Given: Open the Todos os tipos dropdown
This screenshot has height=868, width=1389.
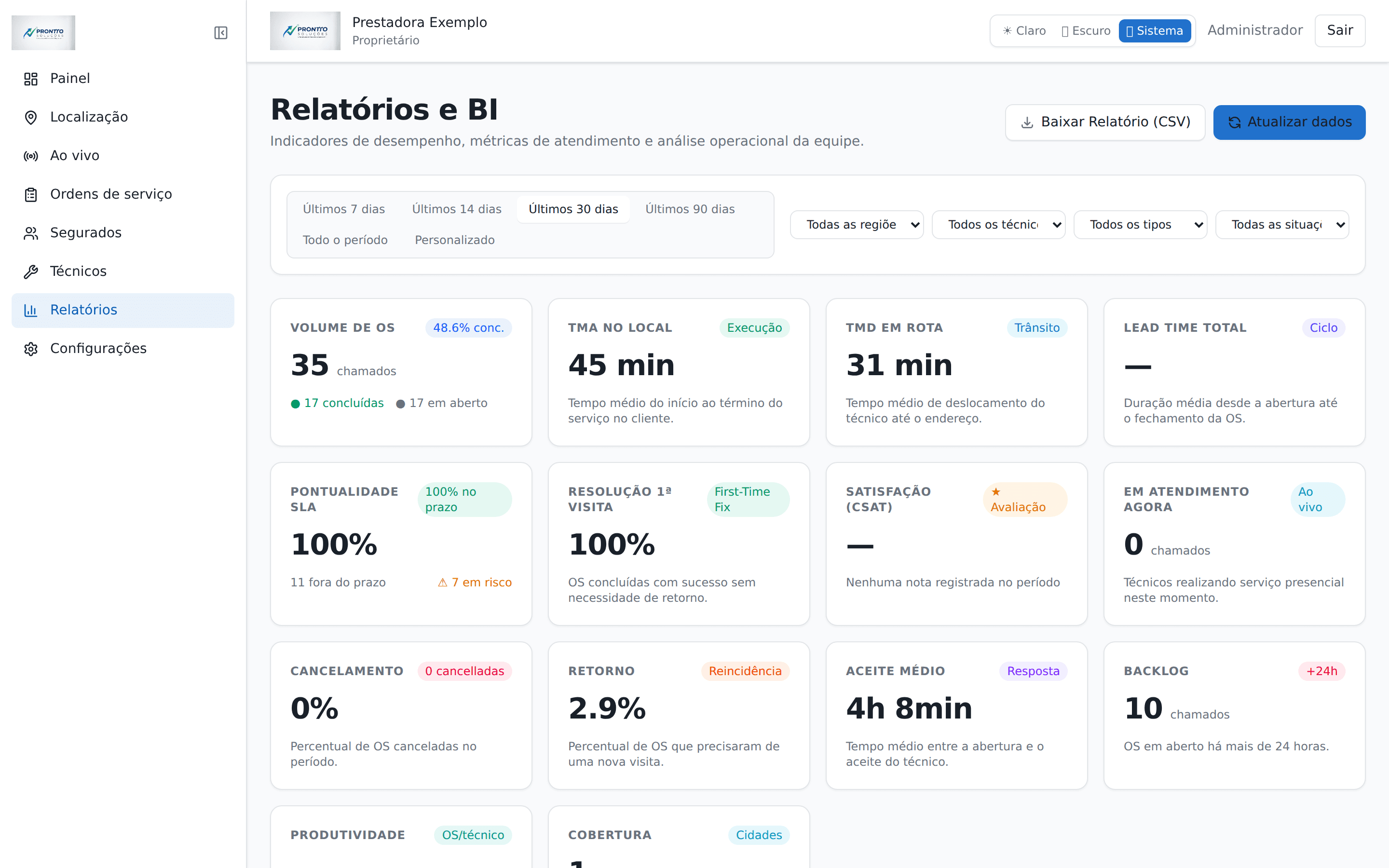Looking at the screenshot, I should pos(1140,224).
